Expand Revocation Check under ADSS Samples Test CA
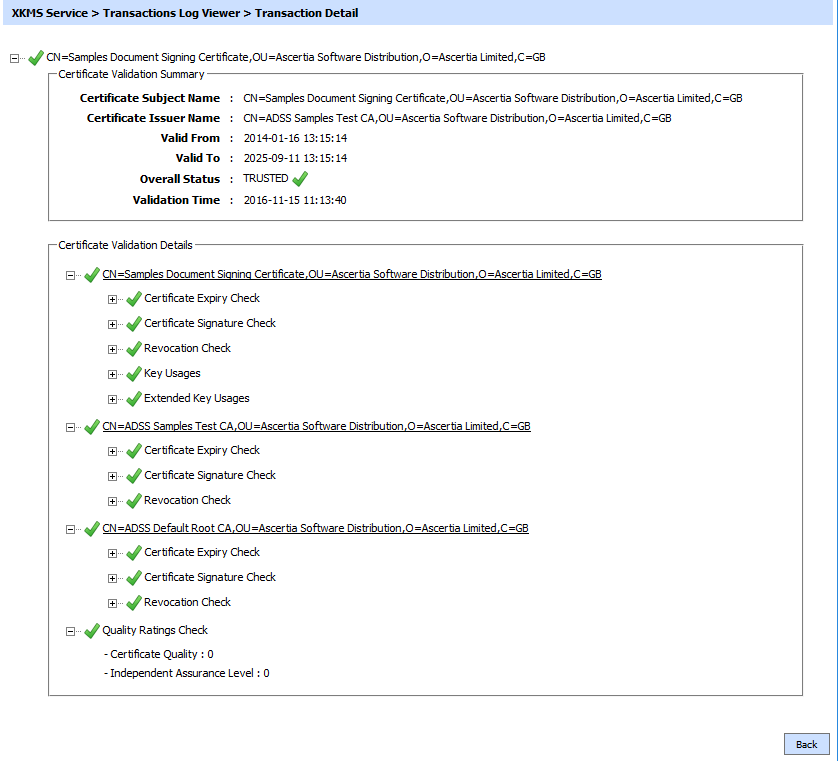The width and height of the screenshot is (838, 761). (112, 501)
